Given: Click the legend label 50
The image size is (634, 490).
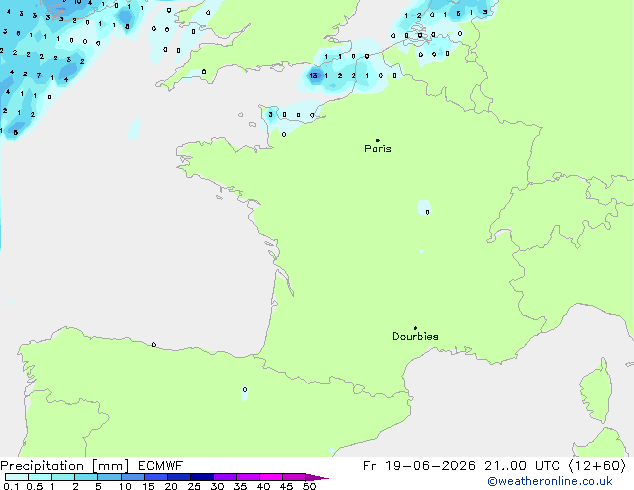Looking at the screenshot, I should coord(309,486).
